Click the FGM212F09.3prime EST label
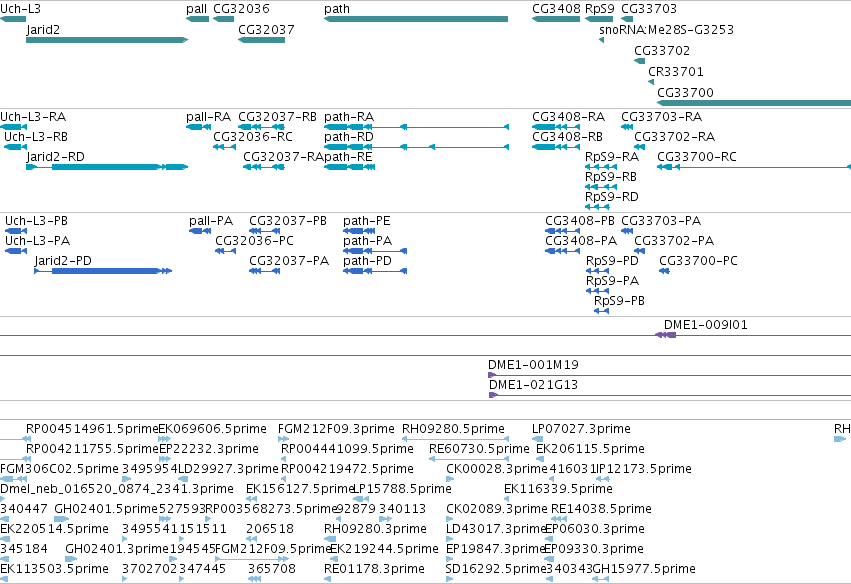 (x=336, y=429)
